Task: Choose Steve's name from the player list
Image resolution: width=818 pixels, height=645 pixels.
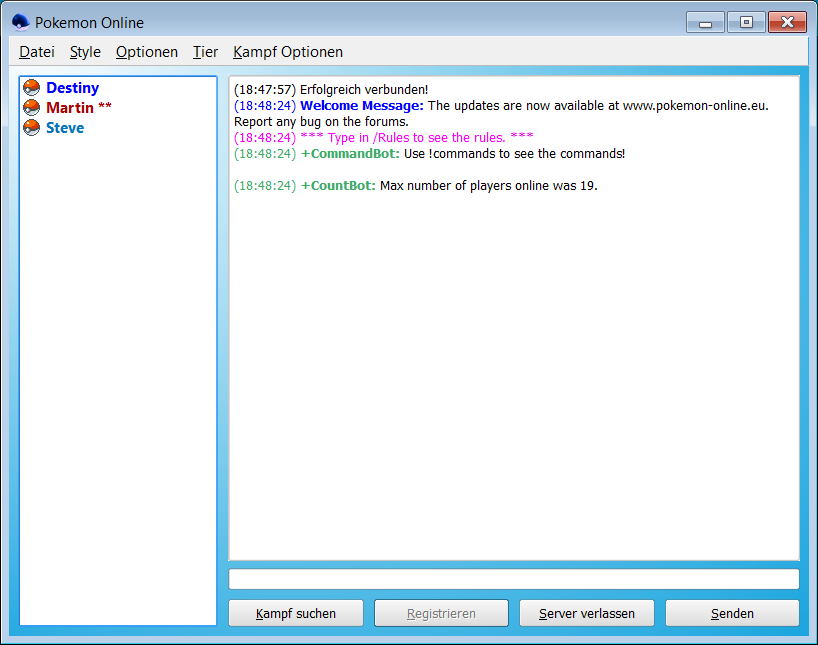Action: click(x=65, y=128)
